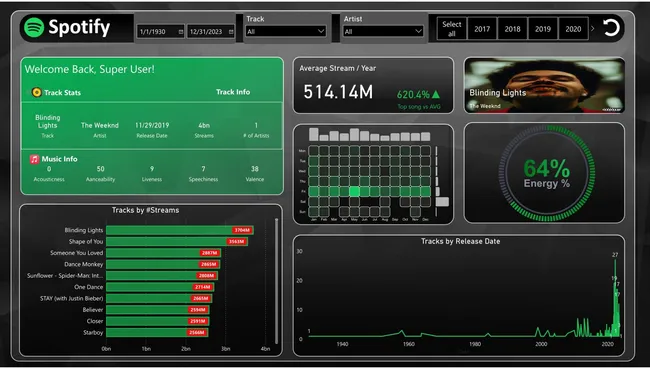Click the Music Info note icon
Screen dimensions: 650x369
[x=34, y=159]
